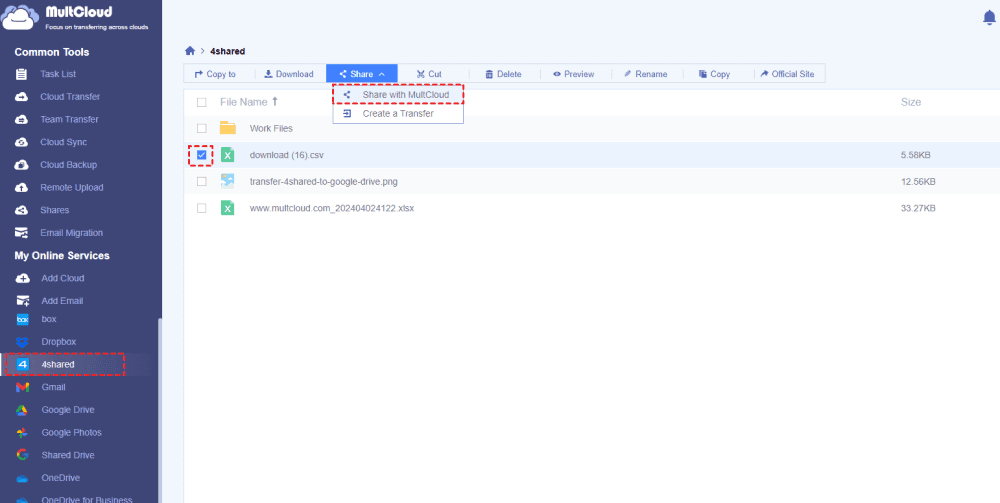Click the MultCloud logo

point(76,18)
